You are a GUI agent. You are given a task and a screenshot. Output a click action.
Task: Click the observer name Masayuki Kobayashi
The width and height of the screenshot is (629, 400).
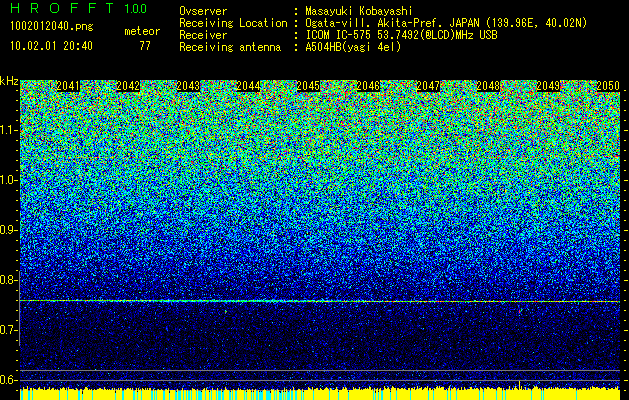[x=359, y=12]
